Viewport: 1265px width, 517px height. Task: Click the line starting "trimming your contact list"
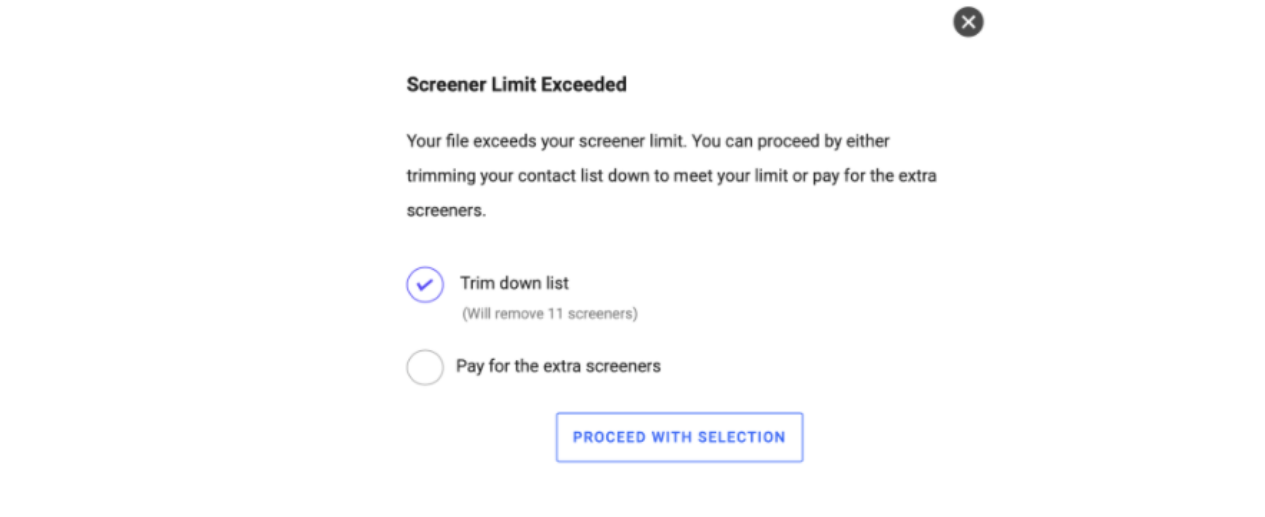pos(670,176)
